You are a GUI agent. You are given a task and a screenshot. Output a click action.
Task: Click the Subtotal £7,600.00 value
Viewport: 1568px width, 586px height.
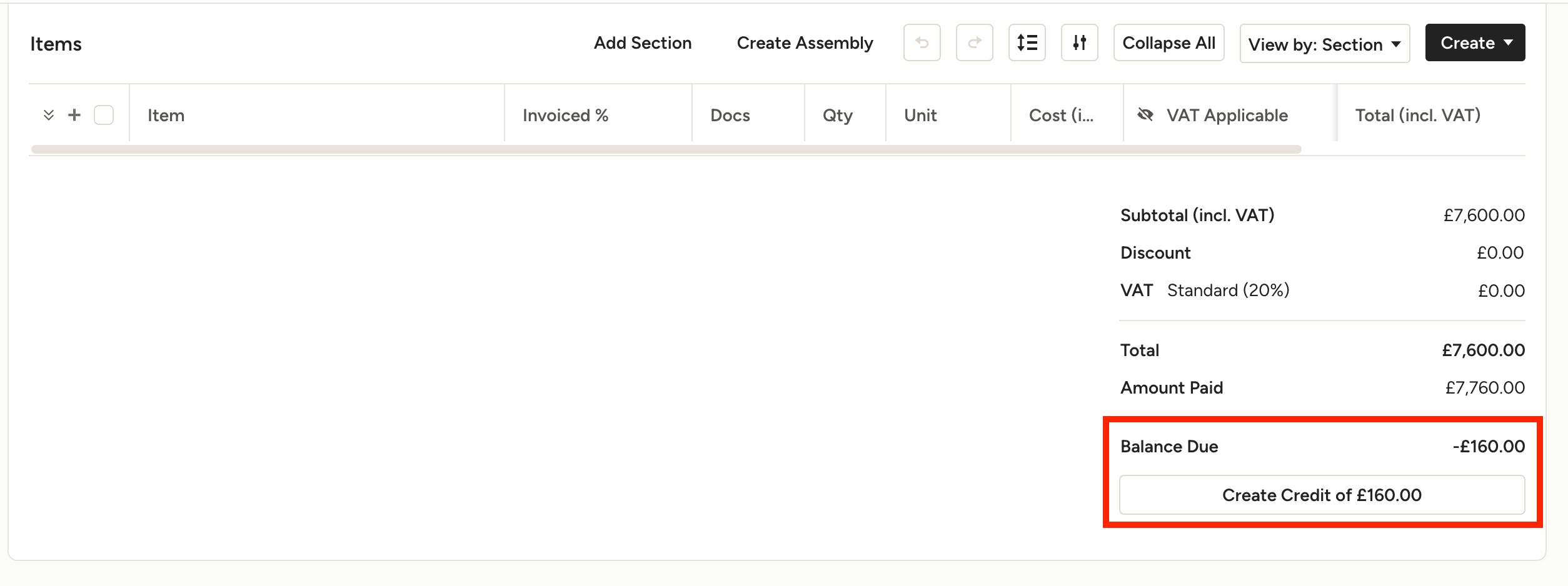(1484, 215)
